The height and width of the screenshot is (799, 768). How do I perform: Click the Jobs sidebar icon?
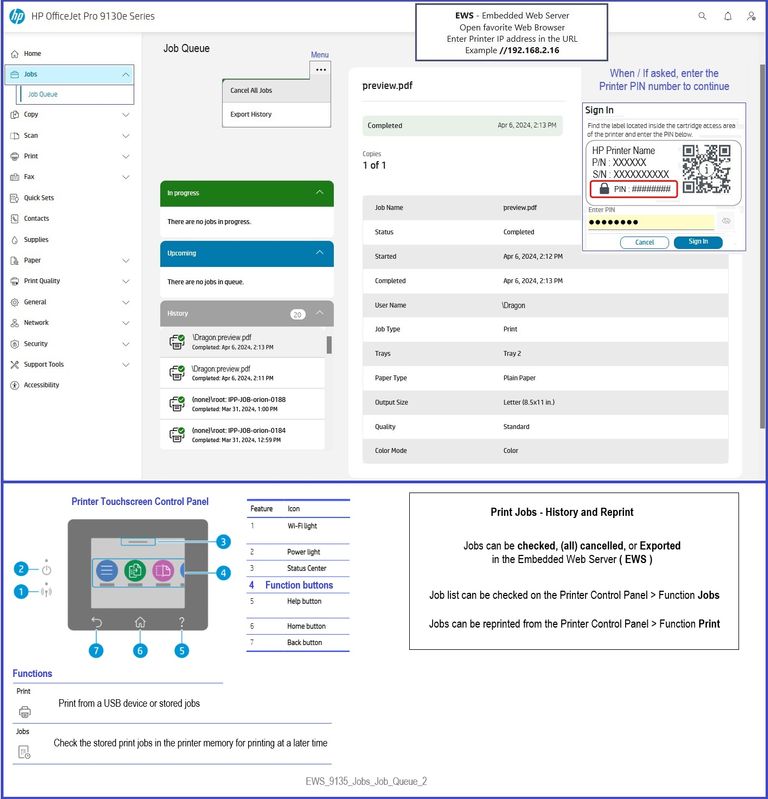[15, 74]
